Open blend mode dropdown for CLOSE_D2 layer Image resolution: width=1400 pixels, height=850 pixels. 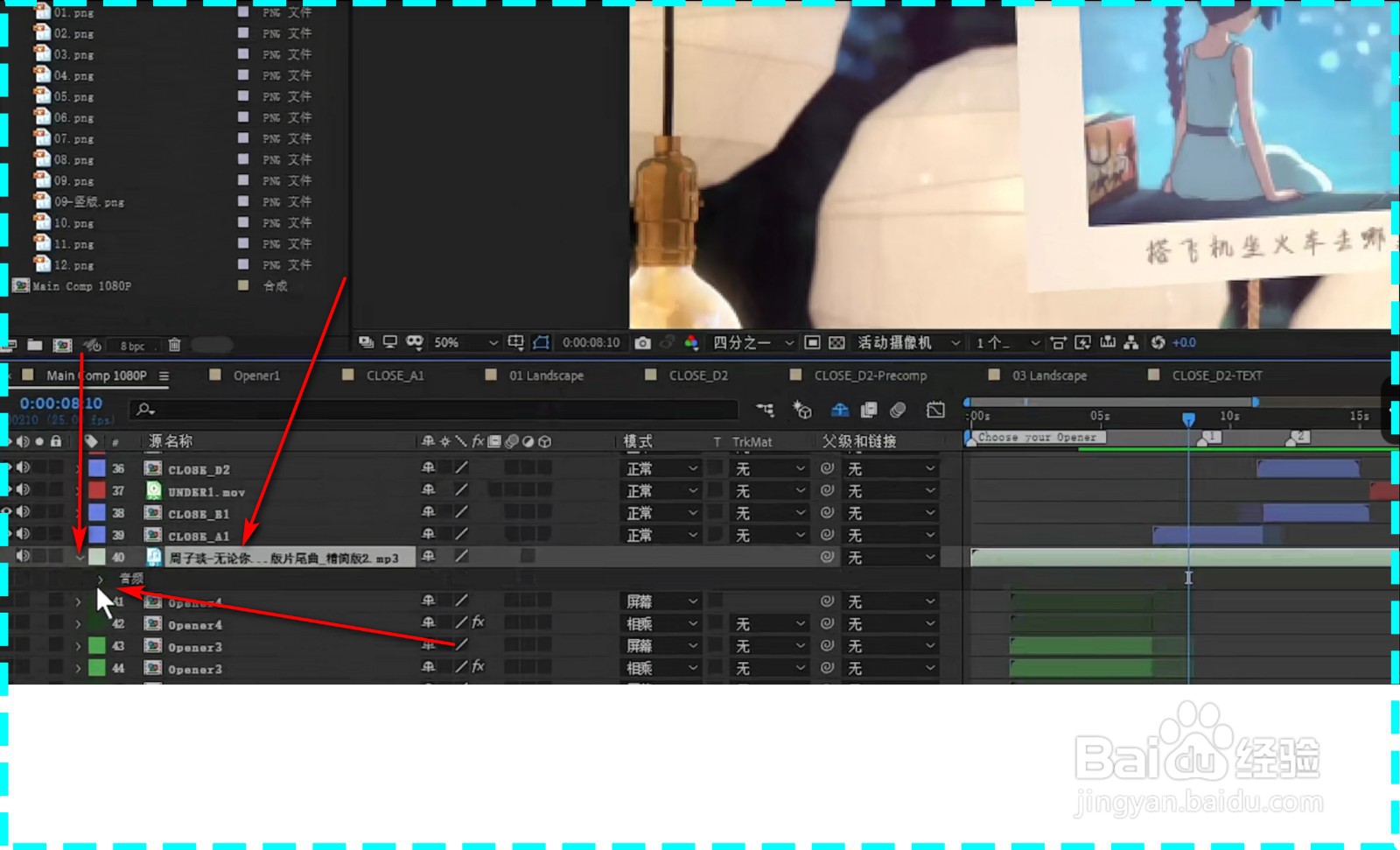pyautogui.click(x=661, y=468)
